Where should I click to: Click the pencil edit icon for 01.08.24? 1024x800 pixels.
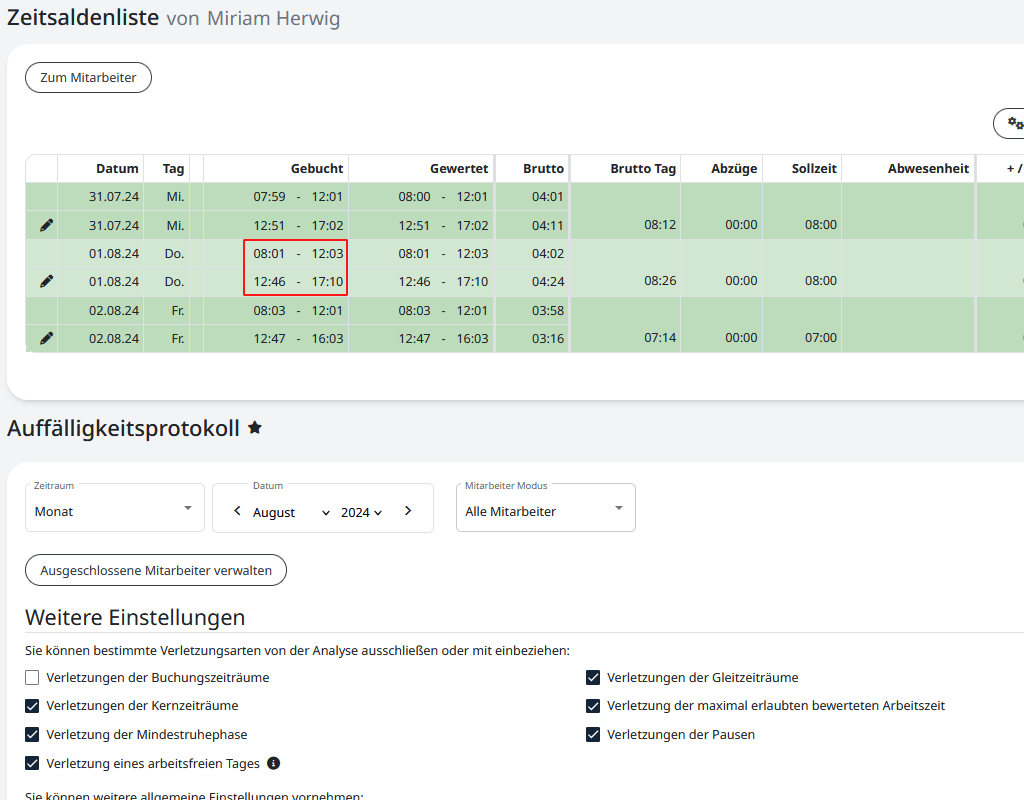(46, 281)
